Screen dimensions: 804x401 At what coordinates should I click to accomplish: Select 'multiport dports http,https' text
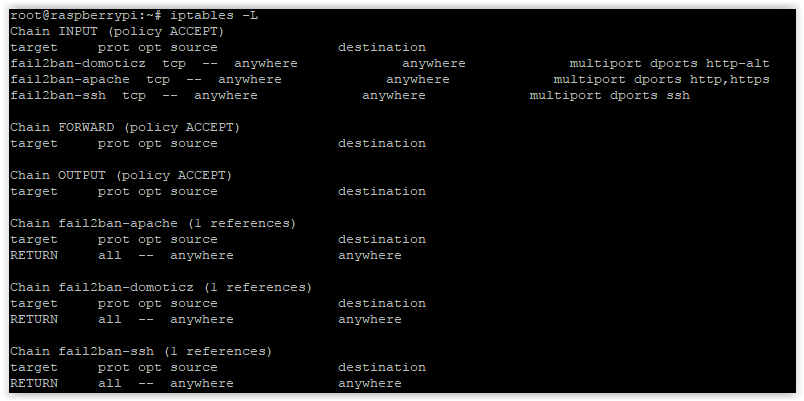pyautogui.click(x=661, y=79)
